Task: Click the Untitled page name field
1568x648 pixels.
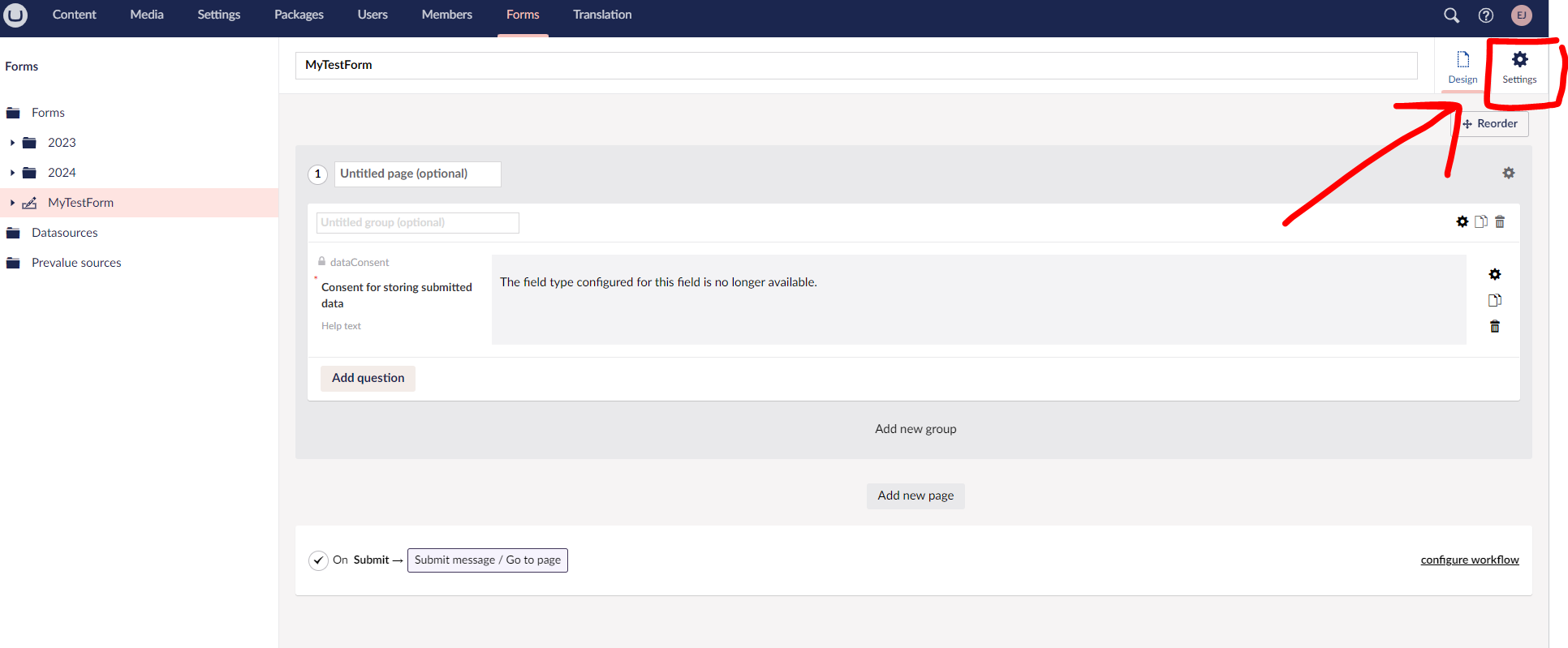Action: [x=417, y=174]
